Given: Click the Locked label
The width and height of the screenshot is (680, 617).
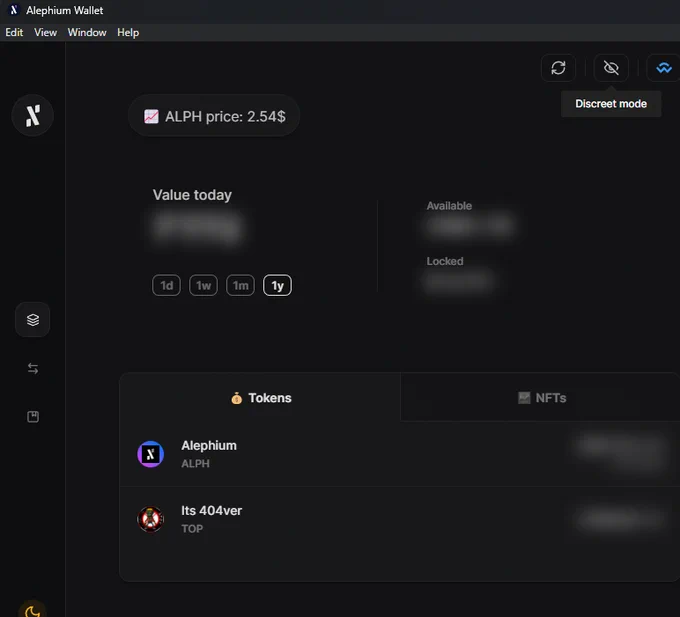Looking at the screenshot, I should point(445,261).
